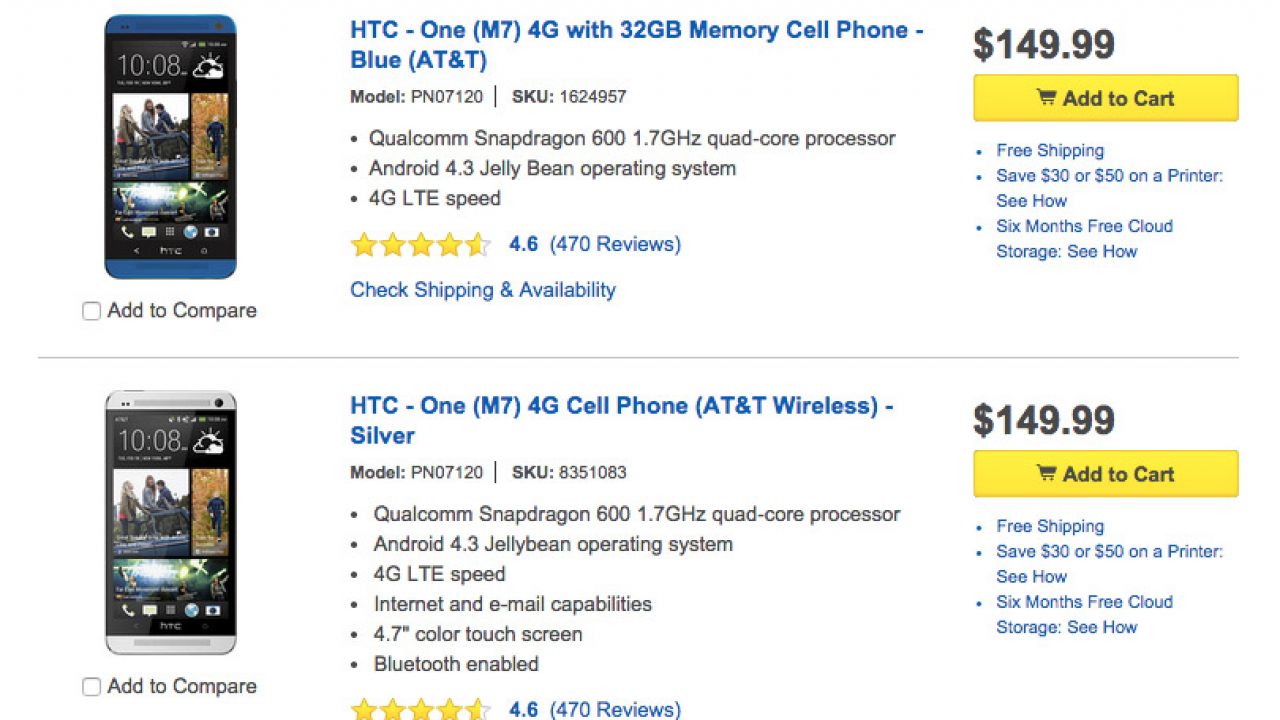Open Free Shipping offer for silver HTC
This screenshot has height=720, width=1280.
coord(1050,527)
